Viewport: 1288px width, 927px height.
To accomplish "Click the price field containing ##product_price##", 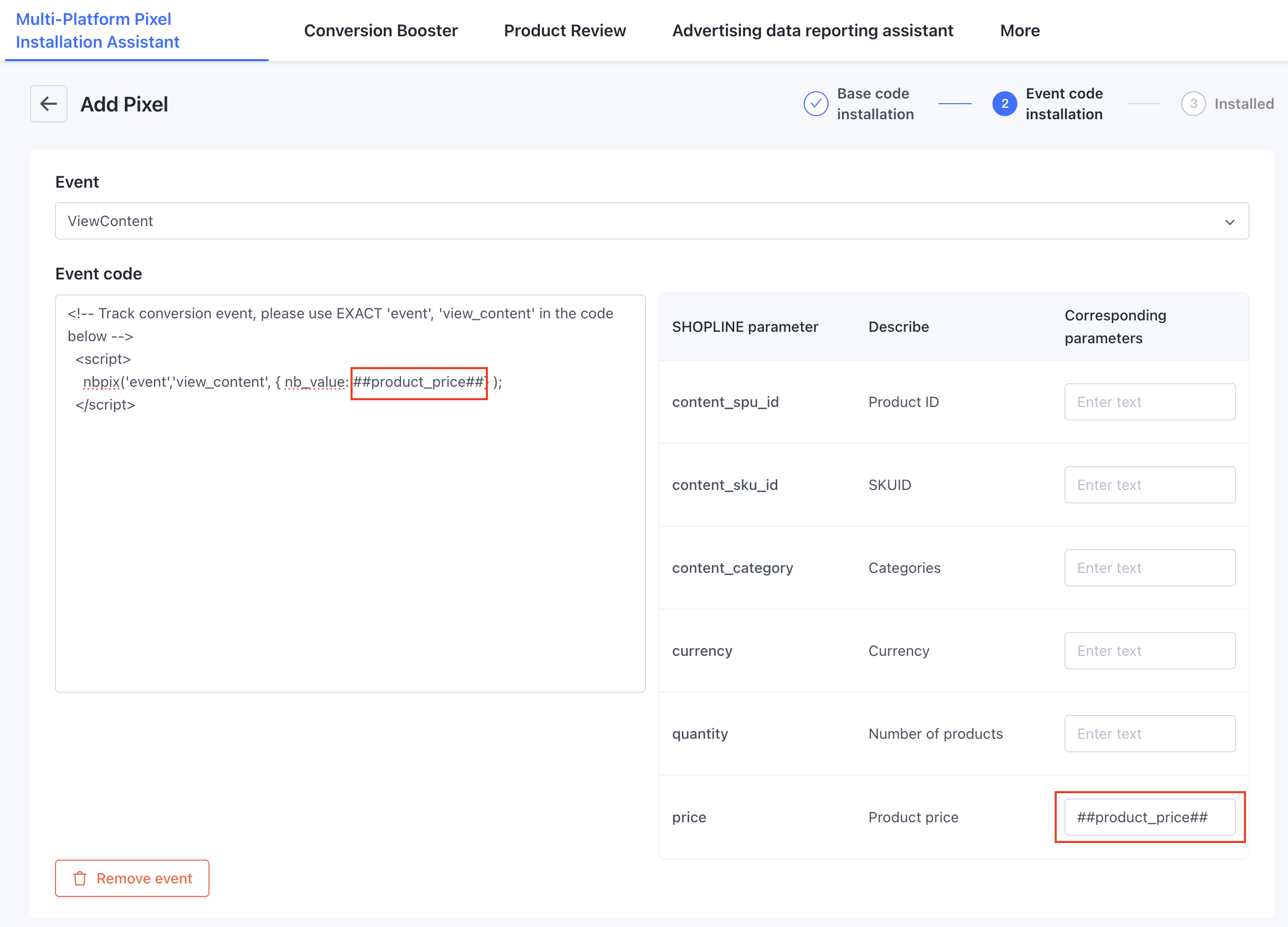I will pyautogui.click(x=1150, y=817).
